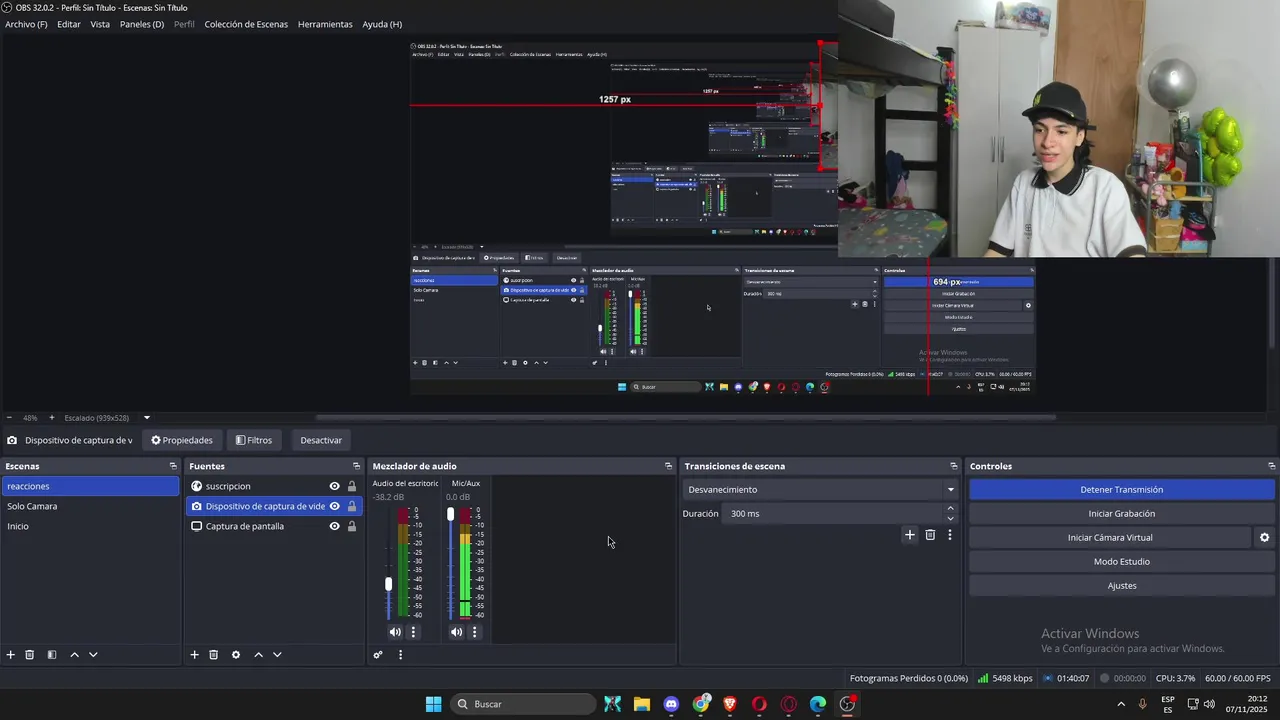Open Vista menu
Screen dimensions: 1280x720
pyautogui.click(x=100, y=24)
